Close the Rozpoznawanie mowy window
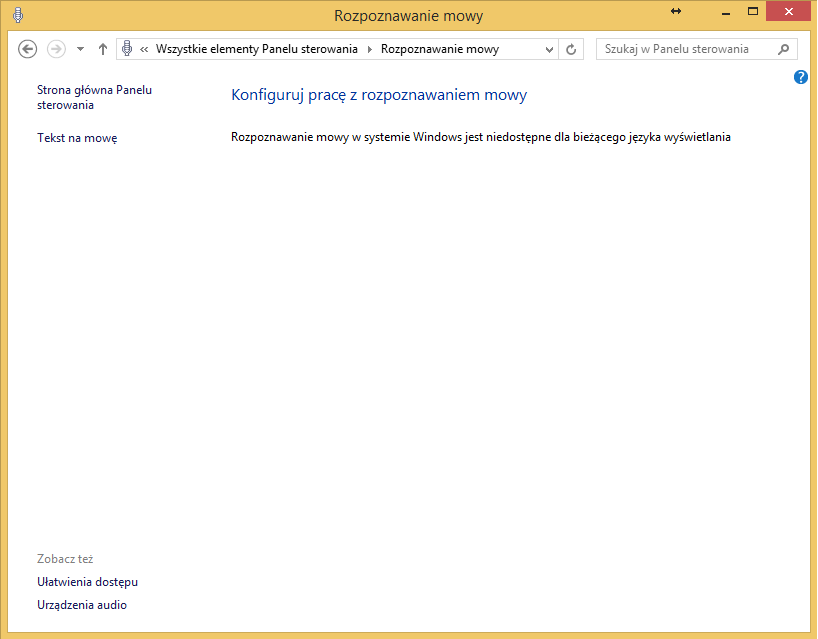The image size is (818, 639). [788, 11]
